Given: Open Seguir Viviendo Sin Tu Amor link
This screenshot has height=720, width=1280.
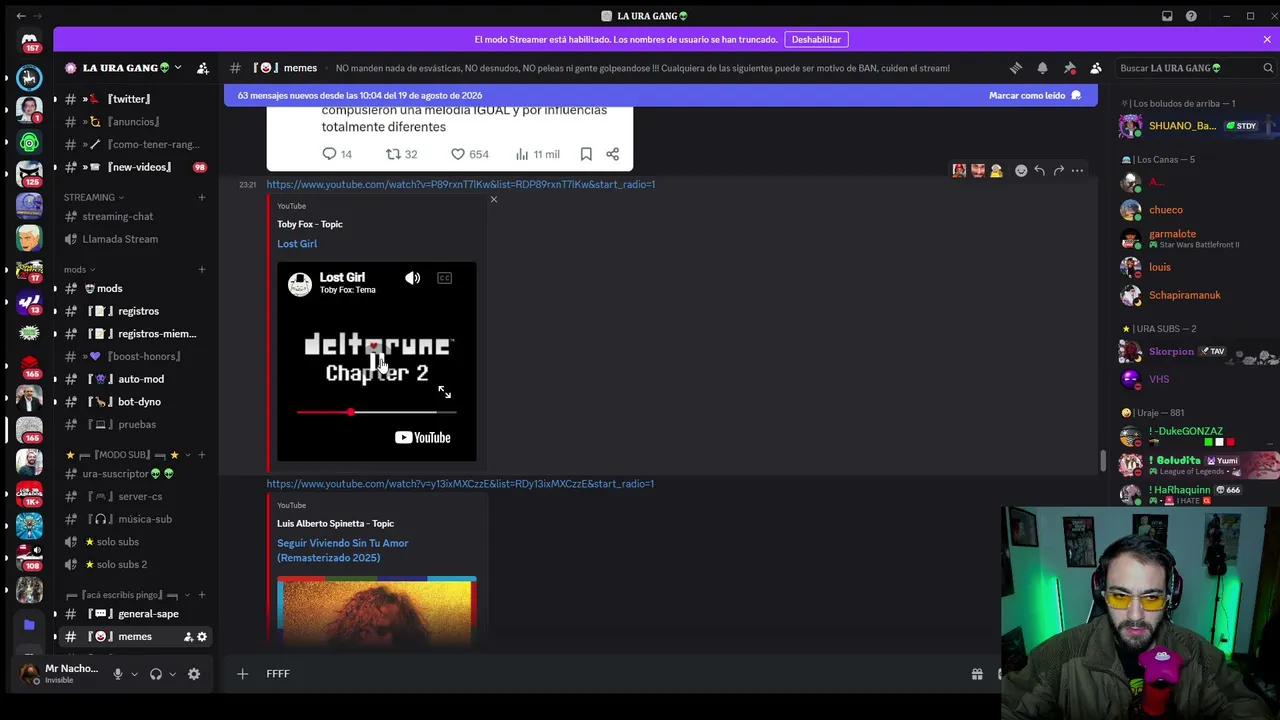Looking at the screenshot, I should pos(343,550).
